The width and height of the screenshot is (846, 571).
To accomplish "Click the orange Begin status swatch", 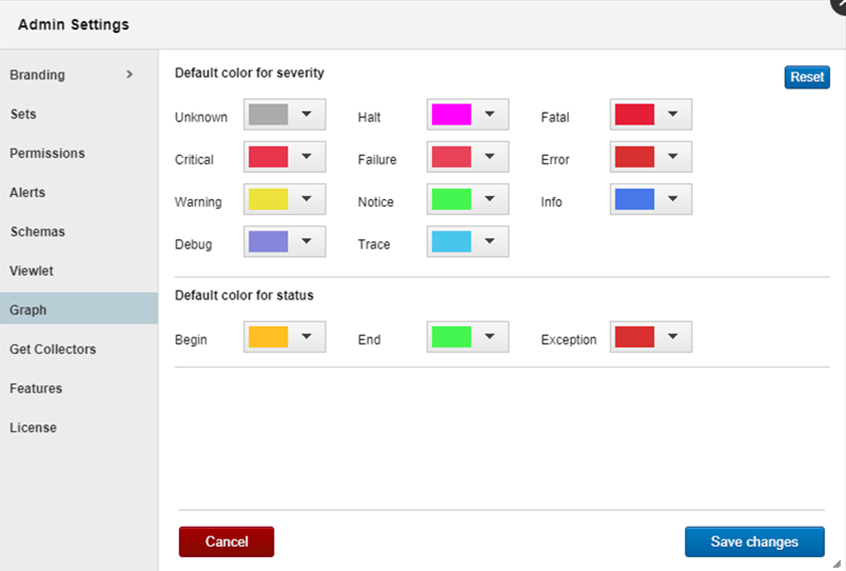I will click(268, 337).
